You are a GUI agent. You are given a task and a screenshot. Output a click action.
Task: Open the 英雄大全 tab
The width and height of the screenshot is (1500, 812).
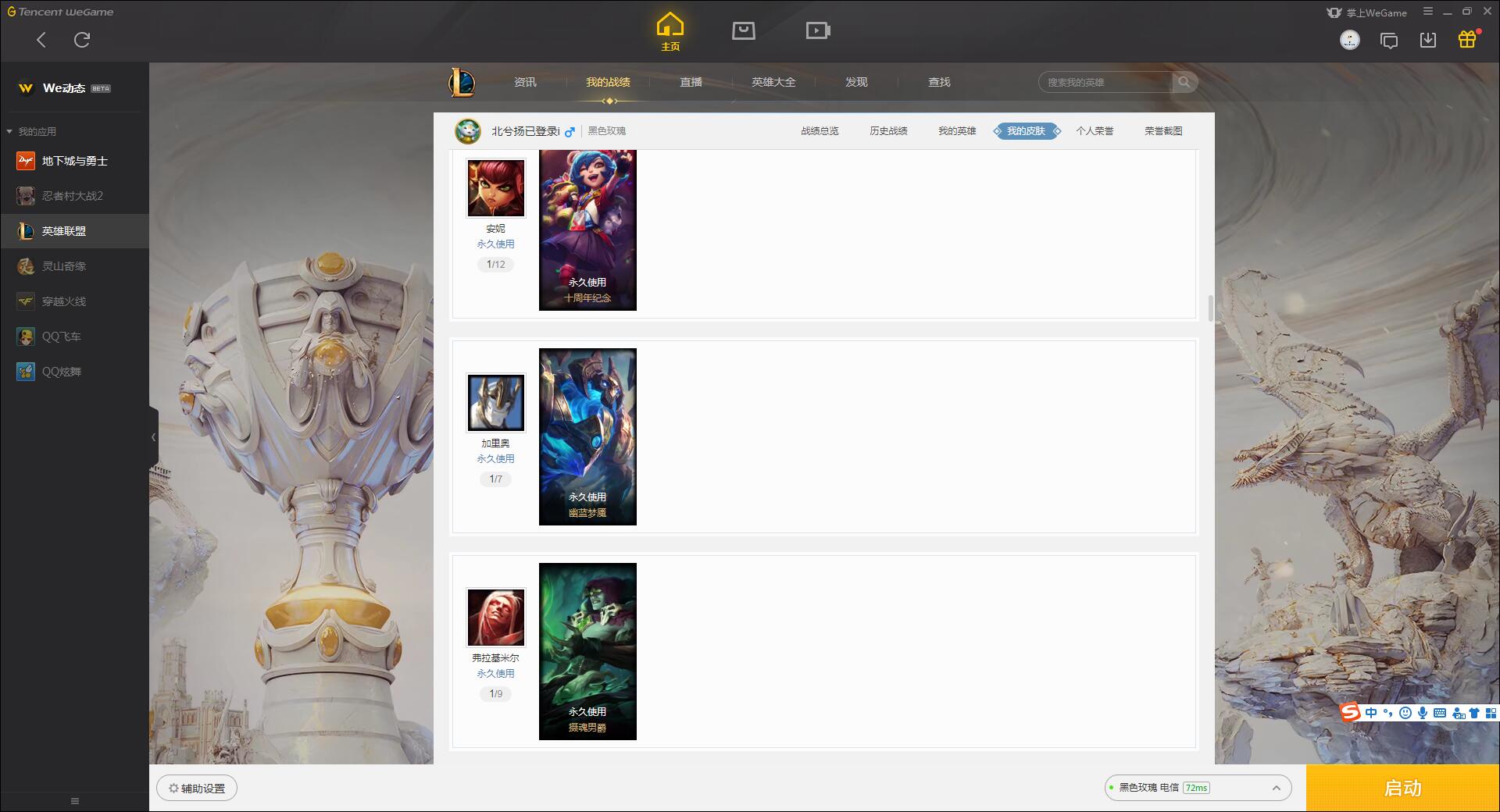[773, 82]
